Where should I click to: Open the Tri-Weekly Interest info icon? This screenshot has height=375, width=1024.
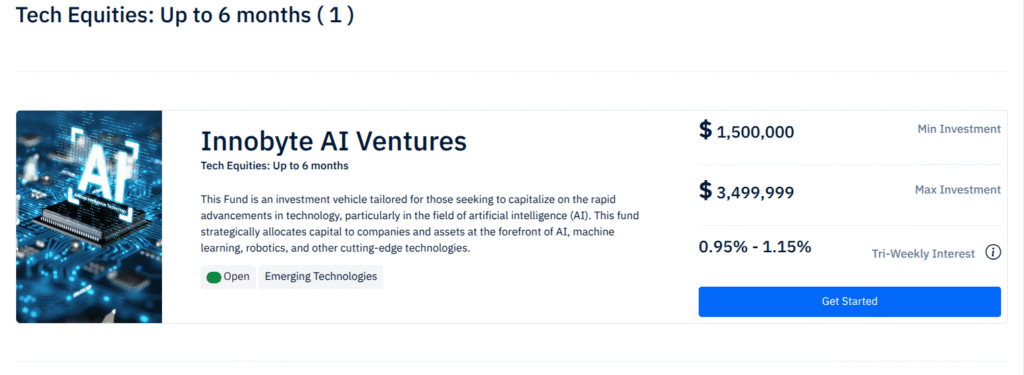(993, 252)
